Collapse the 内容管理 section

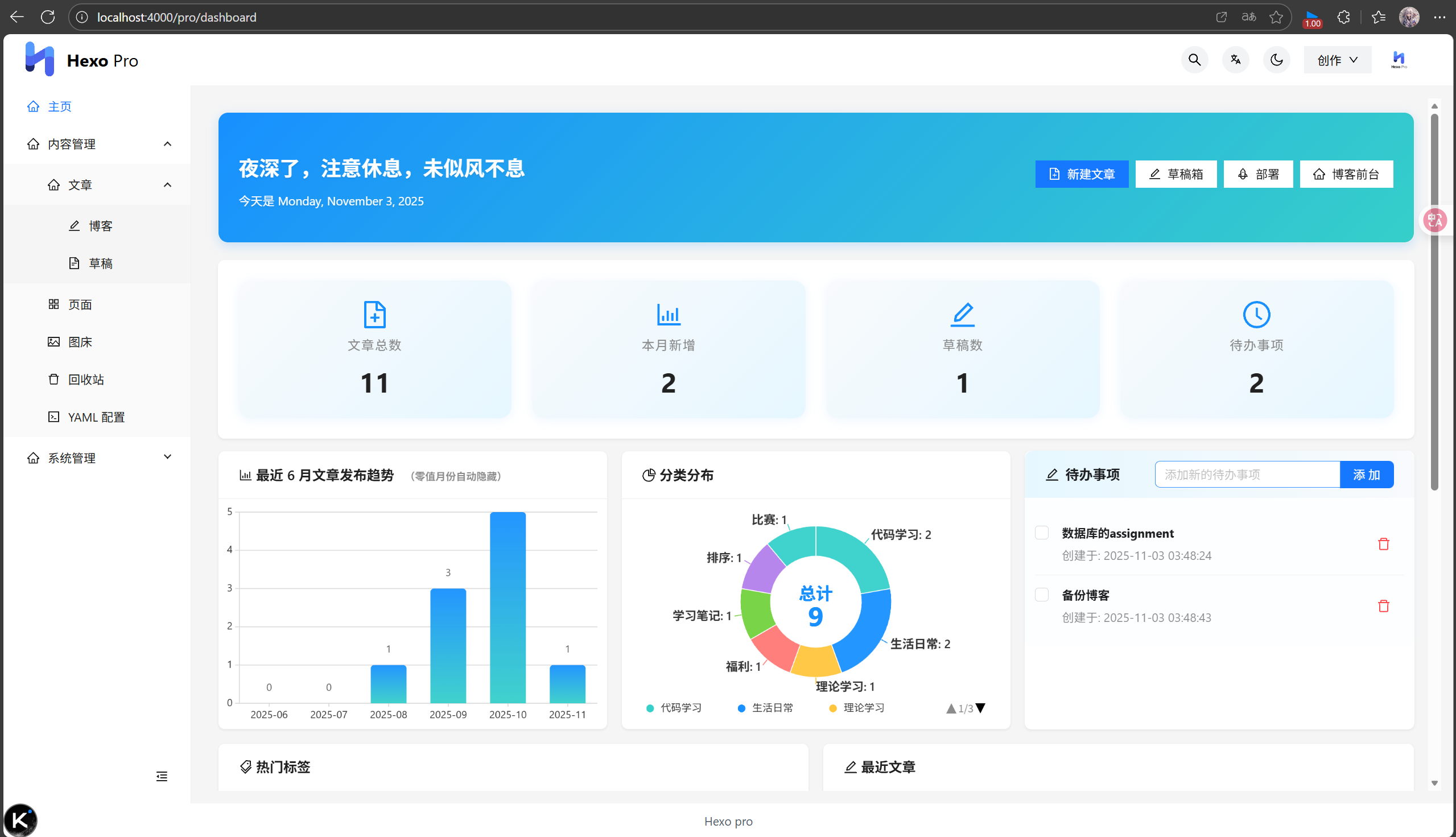pyautogui.click(x=167, y=144)
